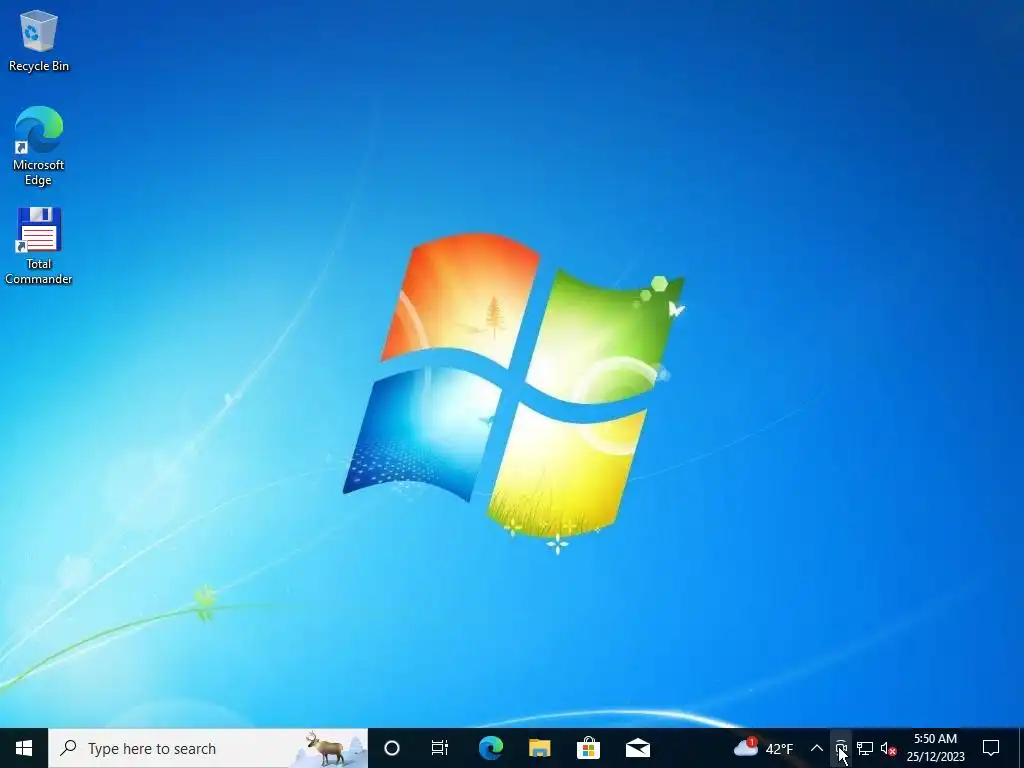Show hidden system tray icons
Viewport: 1024px width, 768px height.
point(816,748)
